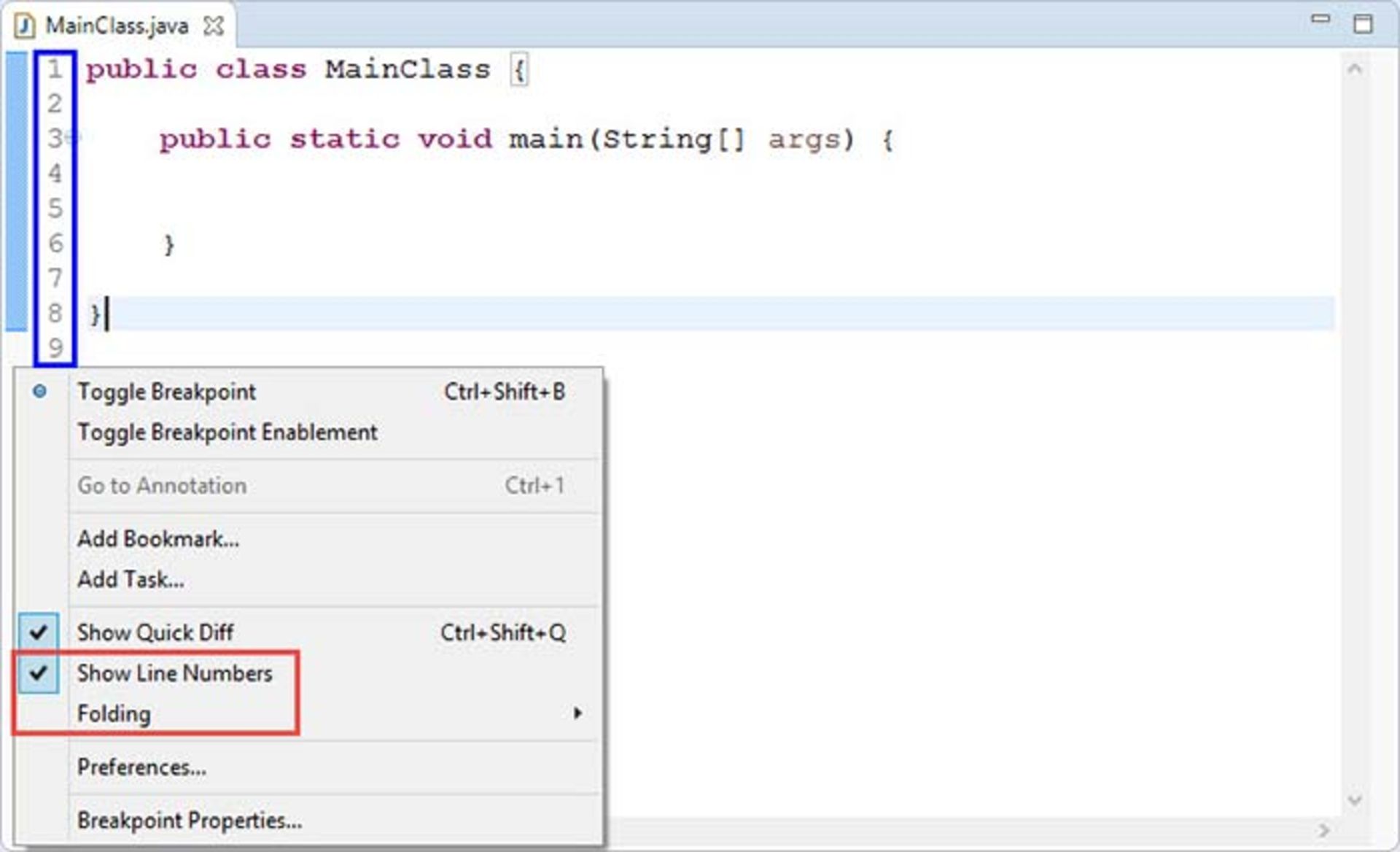Click the Java file icon on MainClass.java tab

pos(25,26)
